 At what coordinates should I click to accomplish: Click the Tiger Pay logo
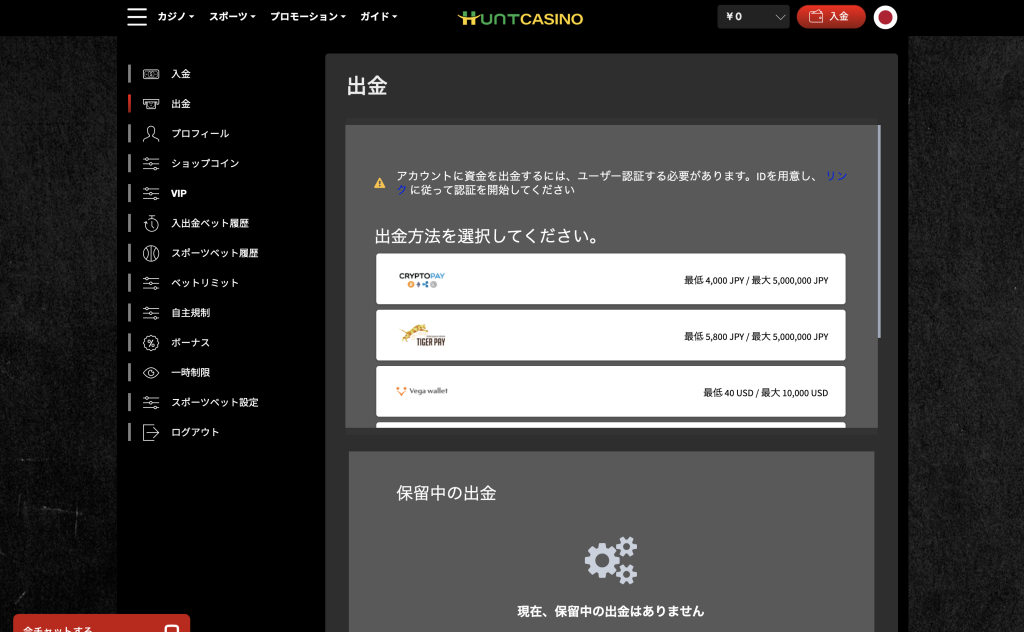[x=423, y=335]
